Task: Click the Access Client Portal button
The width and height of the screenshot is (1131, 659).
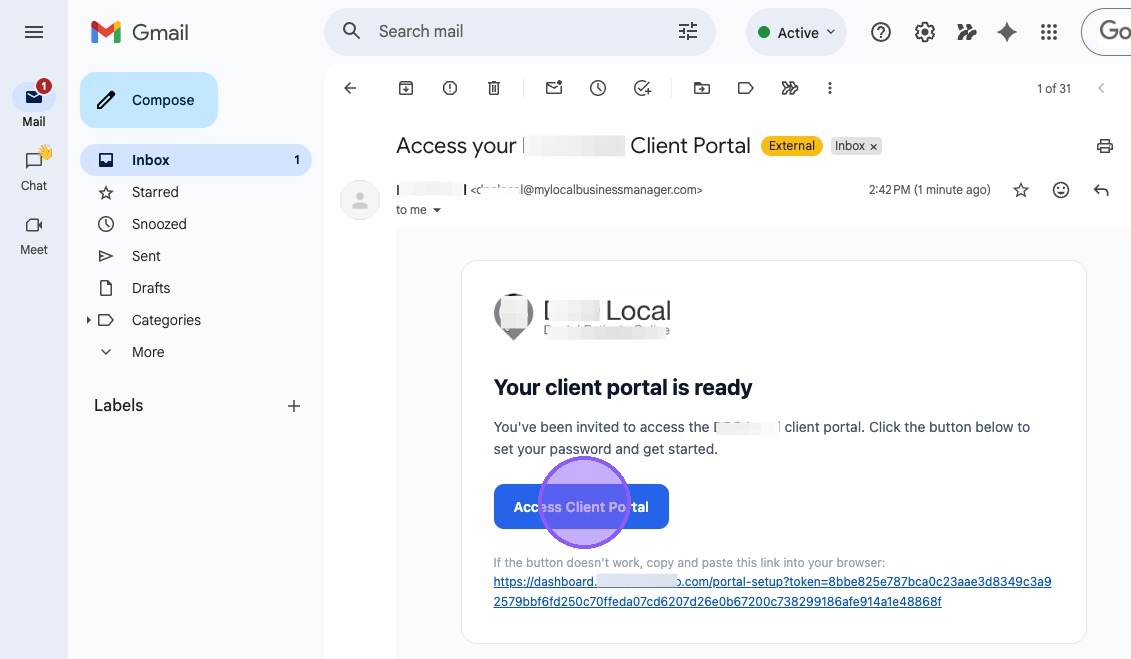Action: pyautogui.click(x=581, y=506)
